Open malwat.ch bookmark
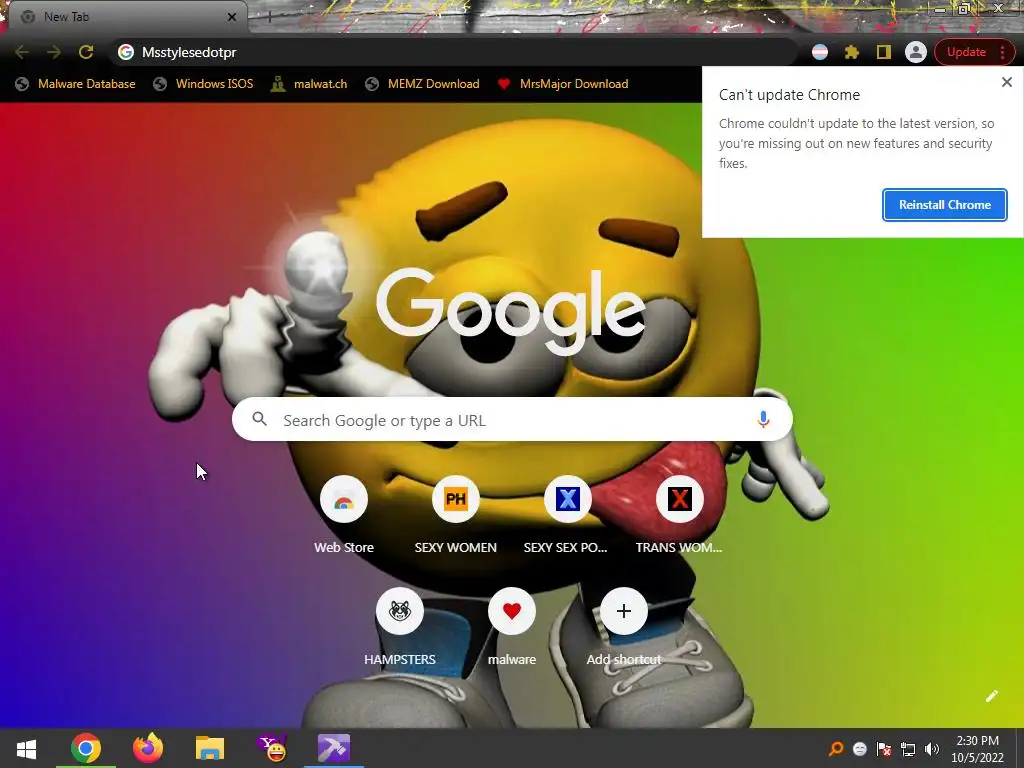The width and height of the screenshot is (1024, 768). coord(310,84)
